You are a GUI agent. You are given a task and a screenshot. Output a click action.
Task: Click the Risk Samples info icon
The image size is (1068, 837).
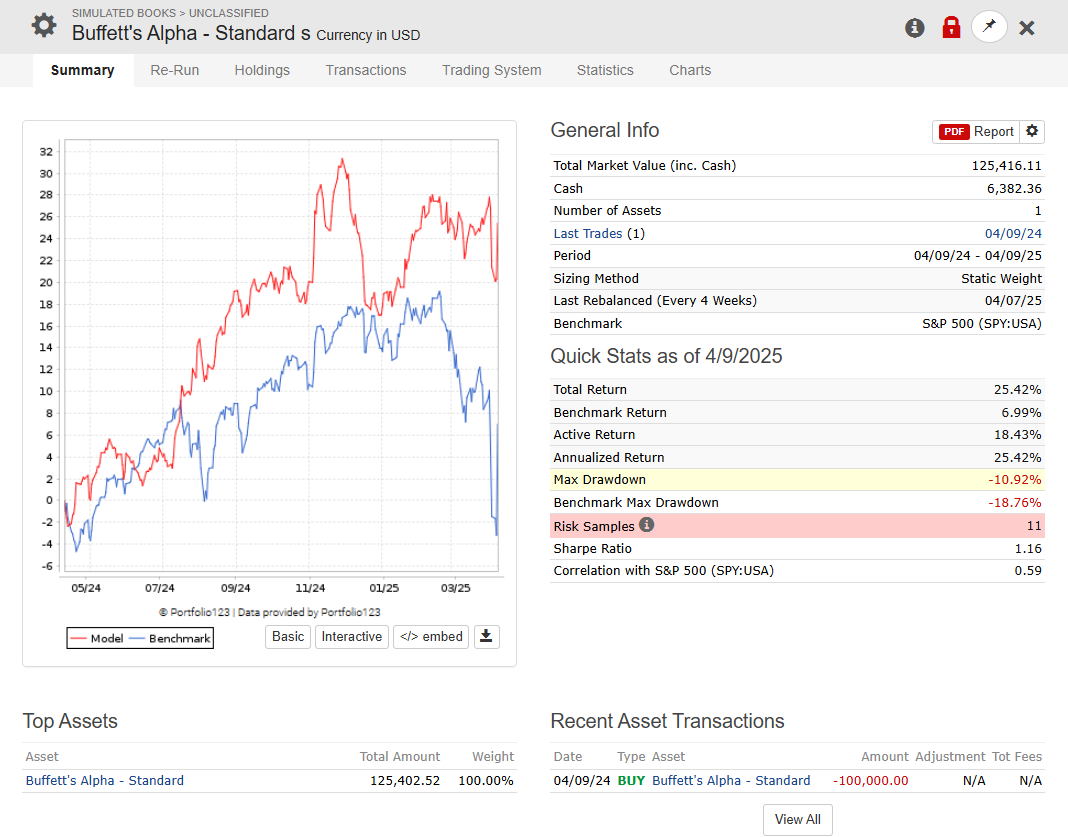[646, 525]
